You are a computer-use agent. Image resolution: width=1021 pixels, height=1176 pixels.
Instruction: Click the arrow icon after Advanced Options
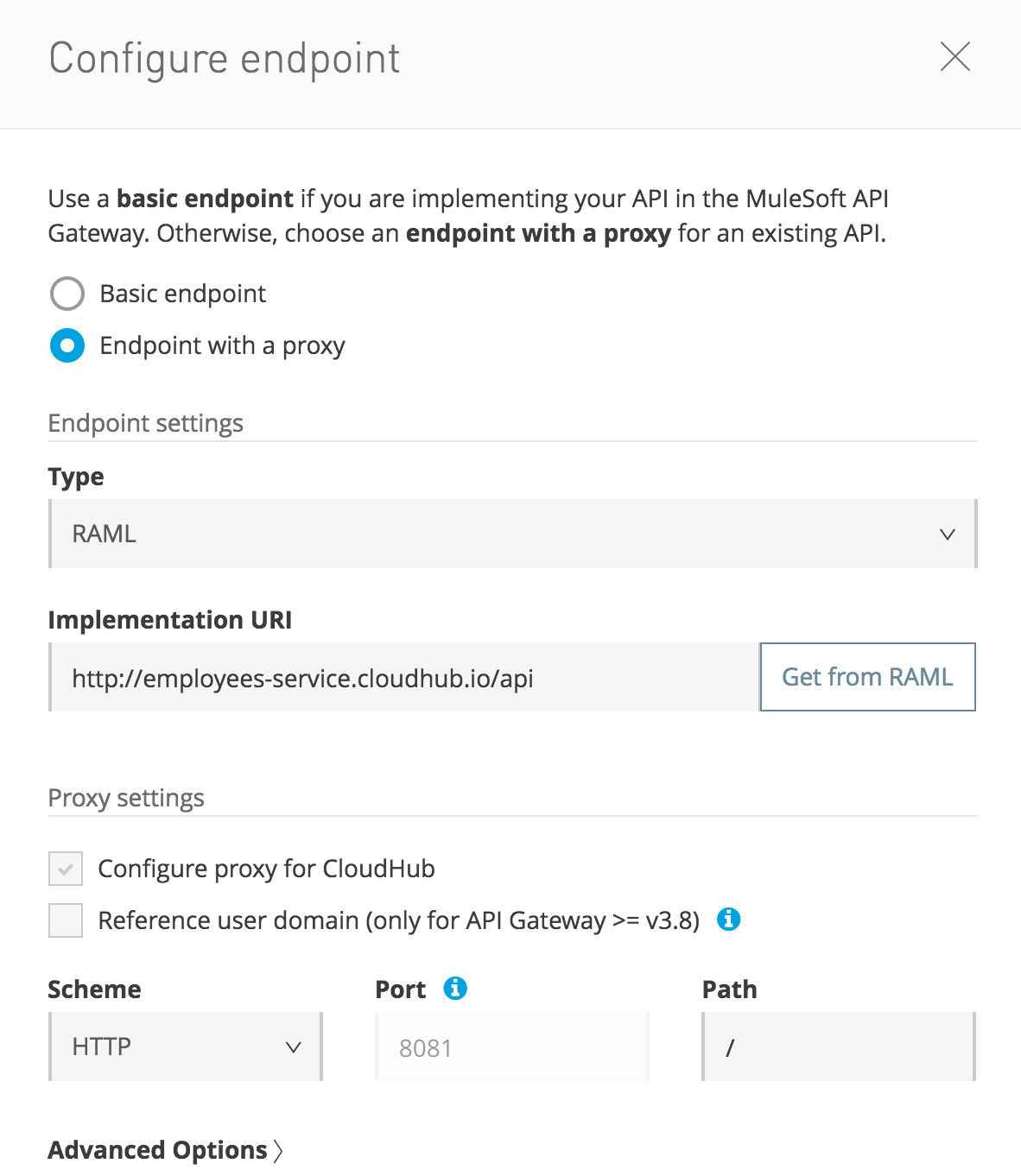pyautogui.click(x=278, y=1150)
